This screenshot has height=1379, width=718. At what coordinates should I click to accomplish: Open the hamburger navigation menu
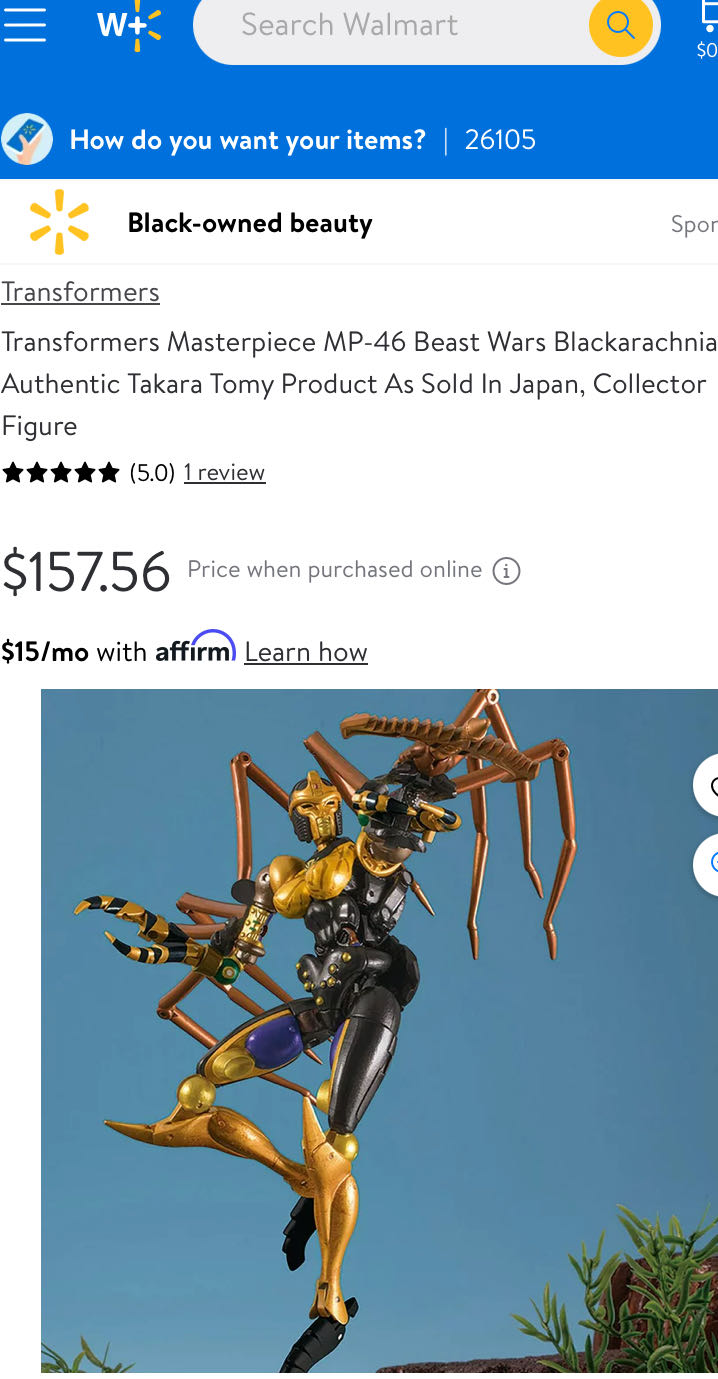[x=25, y=24]
